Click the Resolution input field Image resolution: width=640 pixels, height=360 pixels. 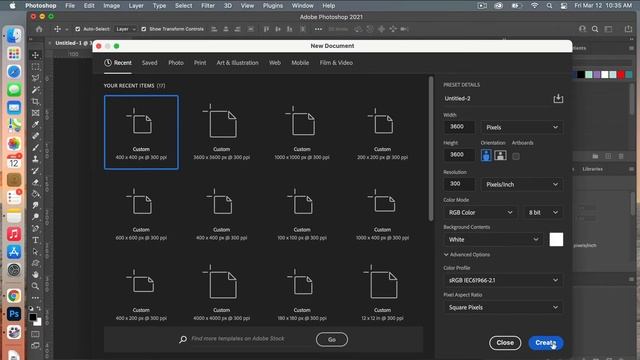pyautogui.click(x=459, y=184)
